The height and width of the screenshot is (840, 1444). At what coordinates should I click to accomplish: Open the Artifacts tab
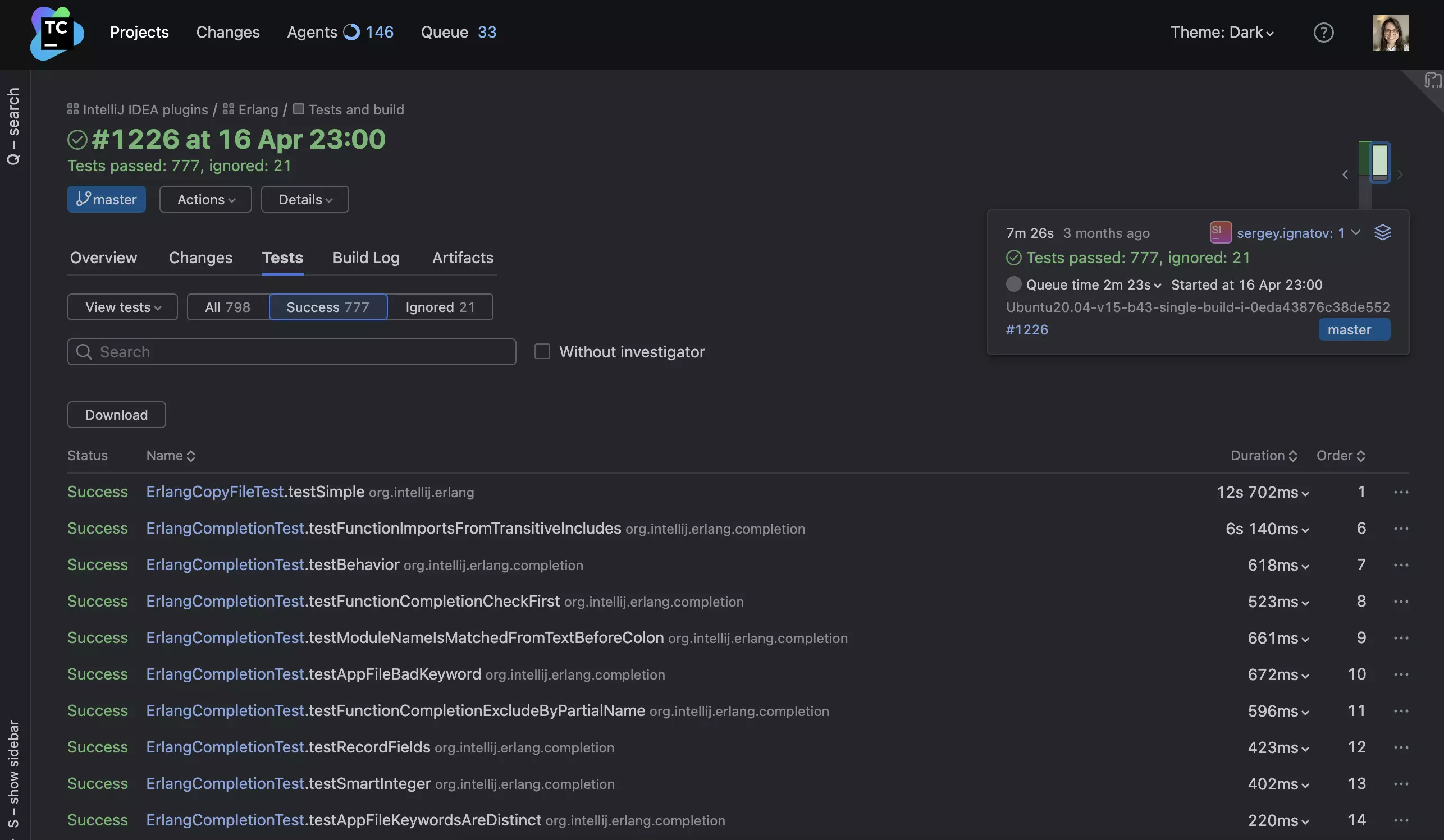463,258
